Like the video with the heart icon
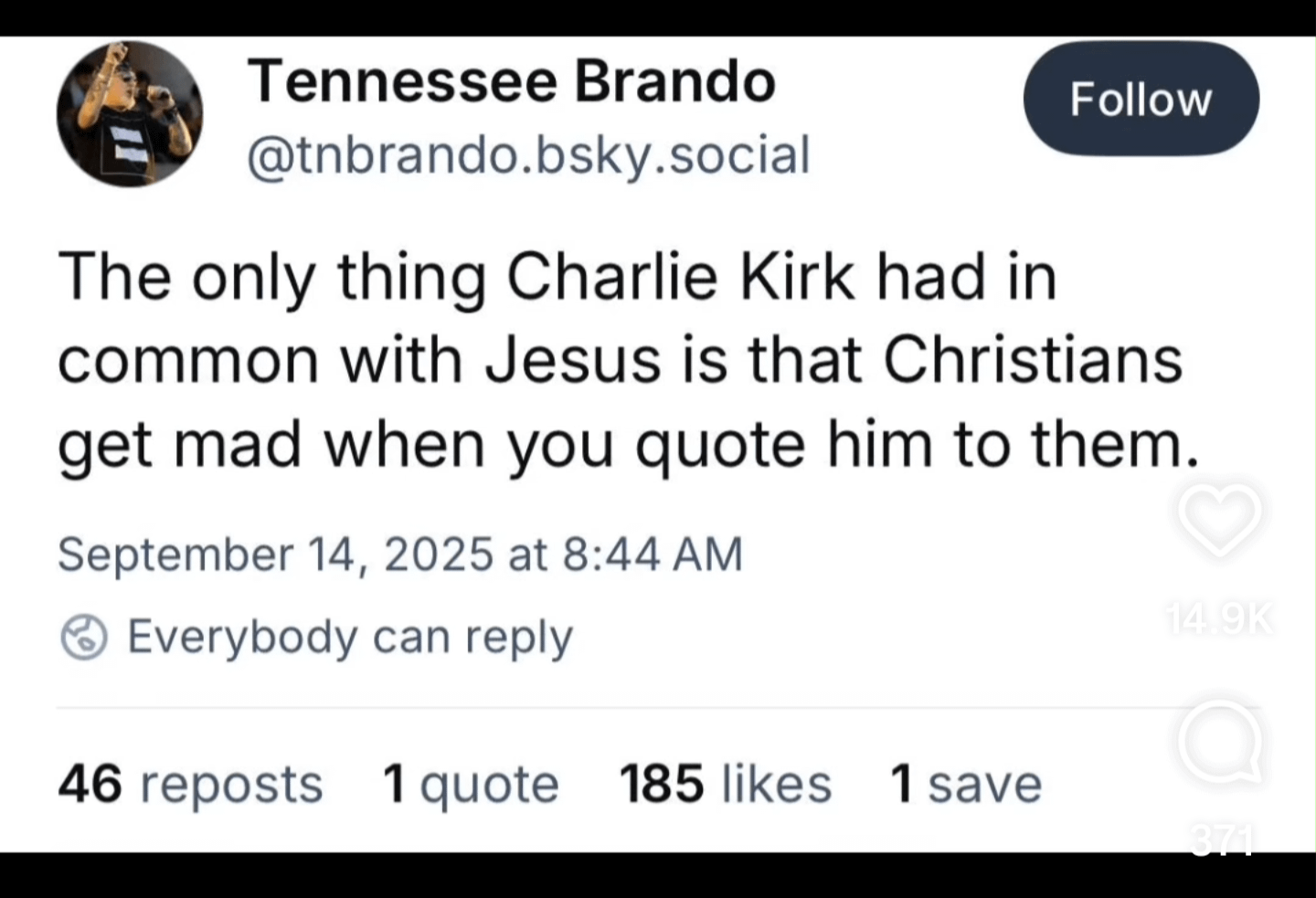Image resolution: width=1316 pixels, height=898 pixels. 1220,518
